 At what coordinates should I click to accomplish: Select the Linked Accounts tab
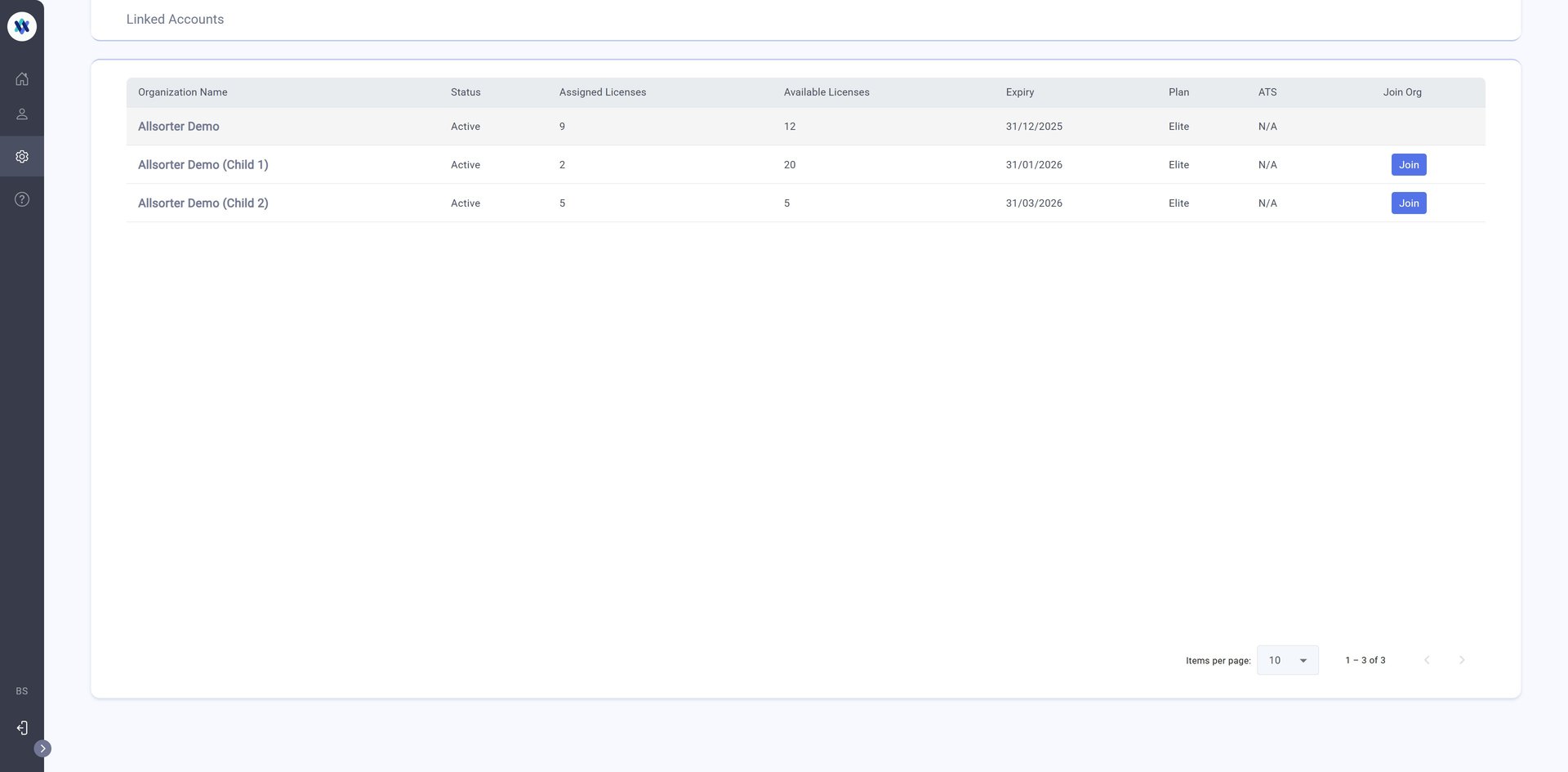click(x=175, y=20)
